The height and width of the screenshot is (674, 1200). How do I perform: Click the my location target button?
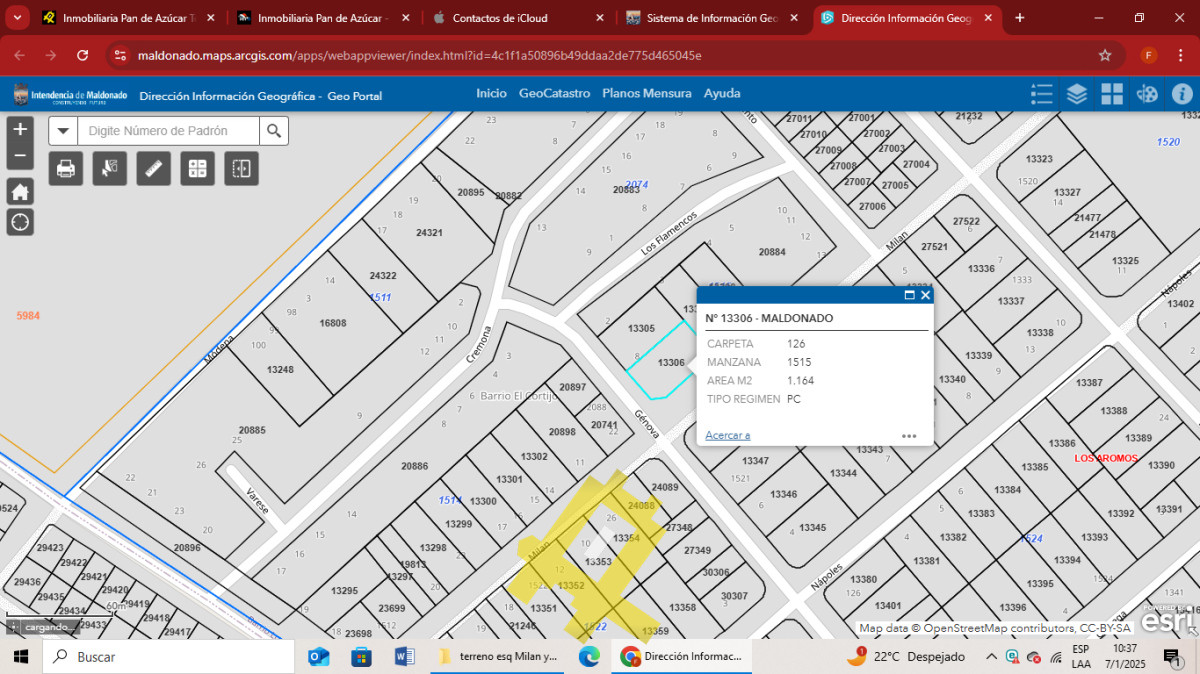point(20,222)
